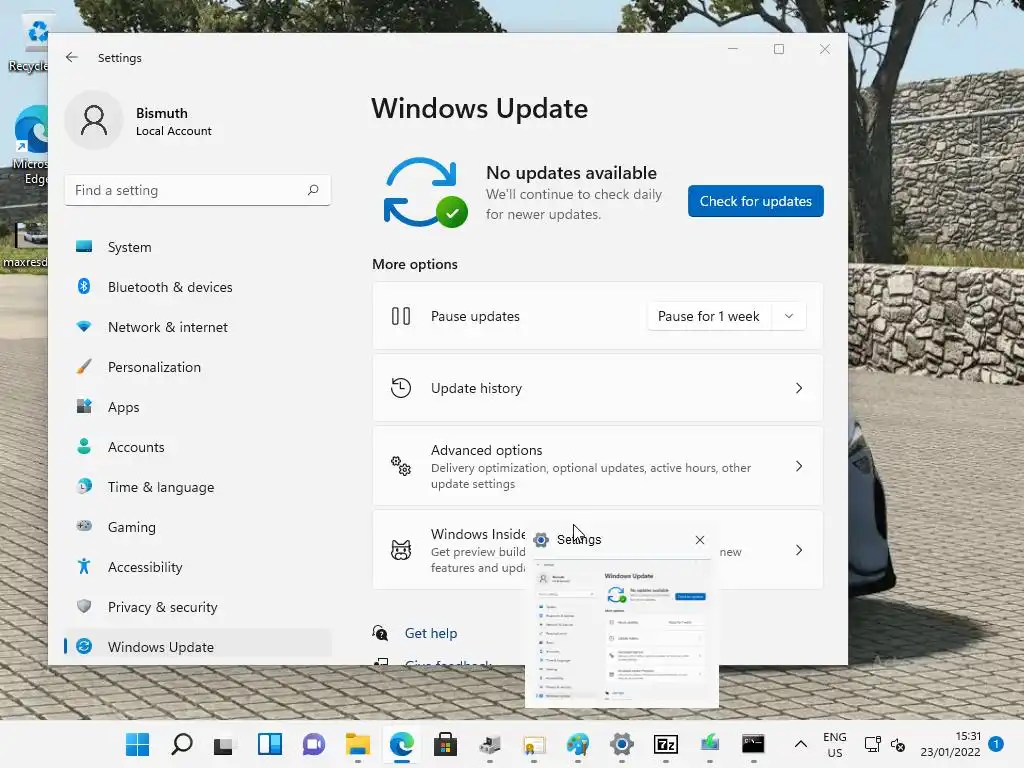Open Gaming settings

(x=198, y=526)
